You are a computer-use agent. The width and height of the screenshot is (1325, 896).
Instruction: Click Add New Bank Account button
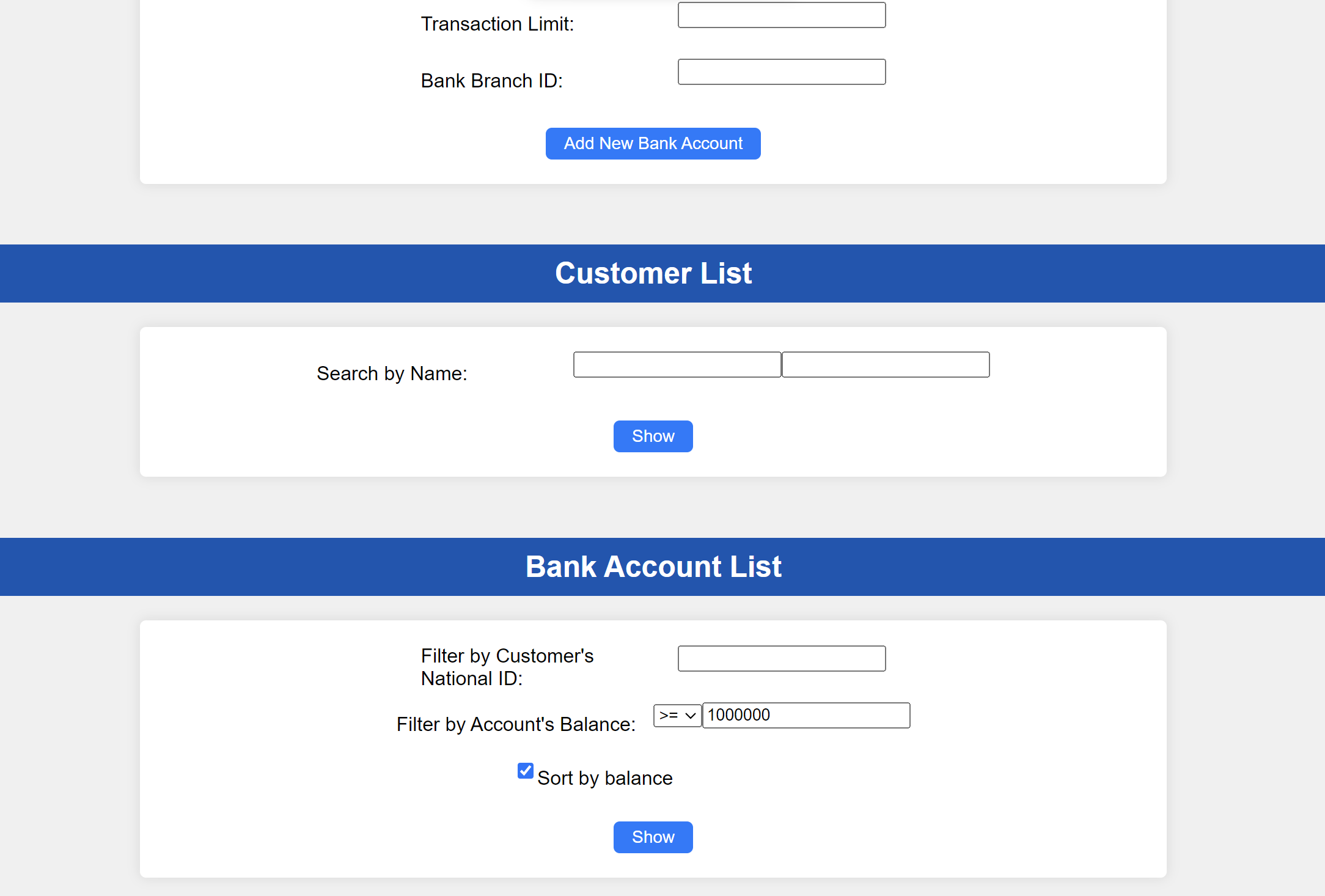653,144
